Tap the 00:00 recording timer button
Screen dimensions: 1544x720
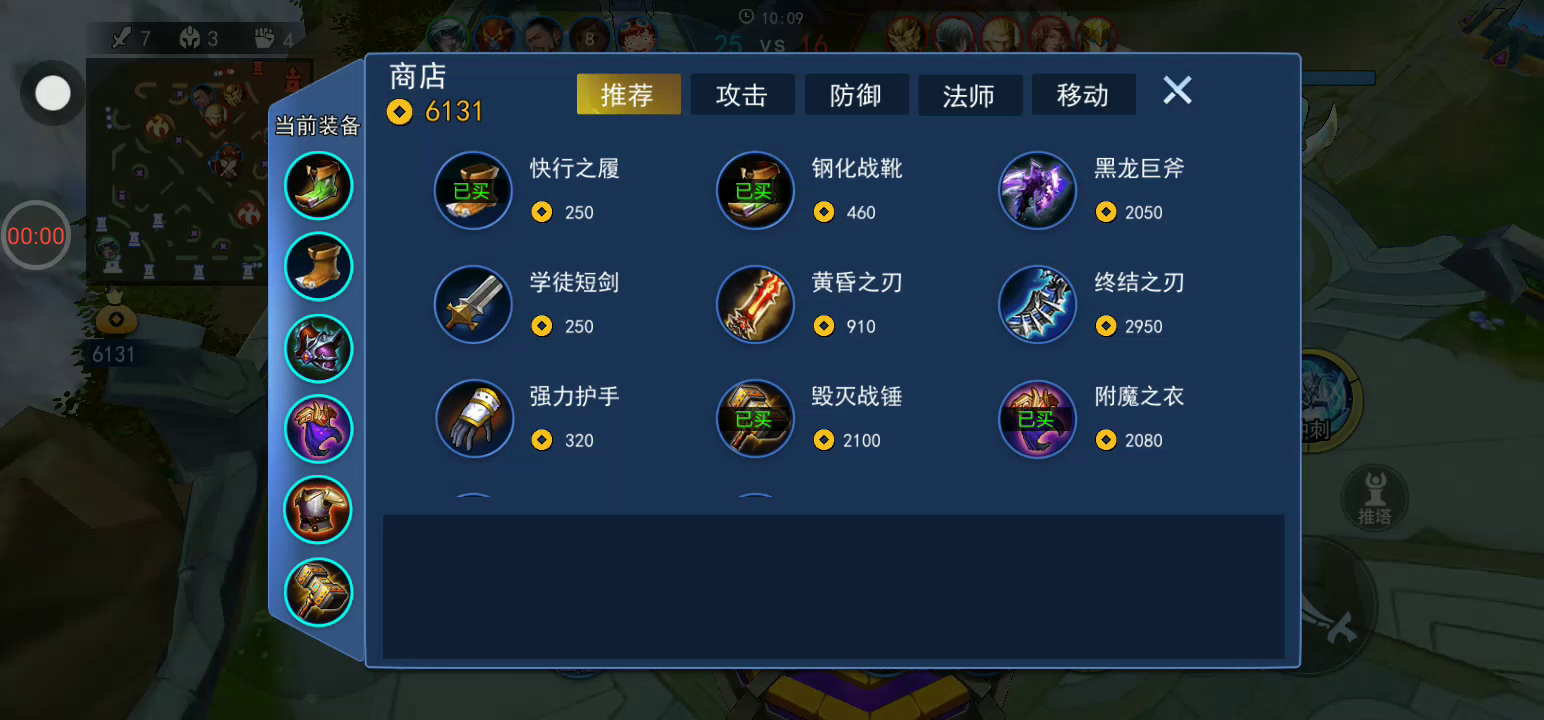[x=36, y=236]
